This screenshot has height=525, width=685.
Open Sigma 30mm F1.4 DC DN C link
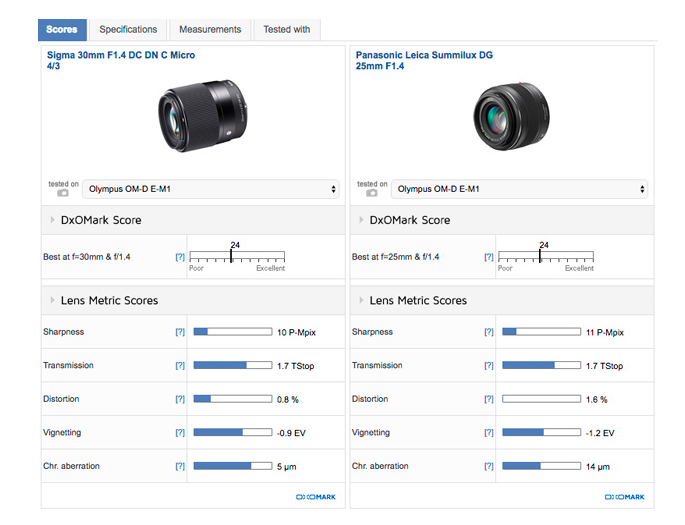point(121,60)
